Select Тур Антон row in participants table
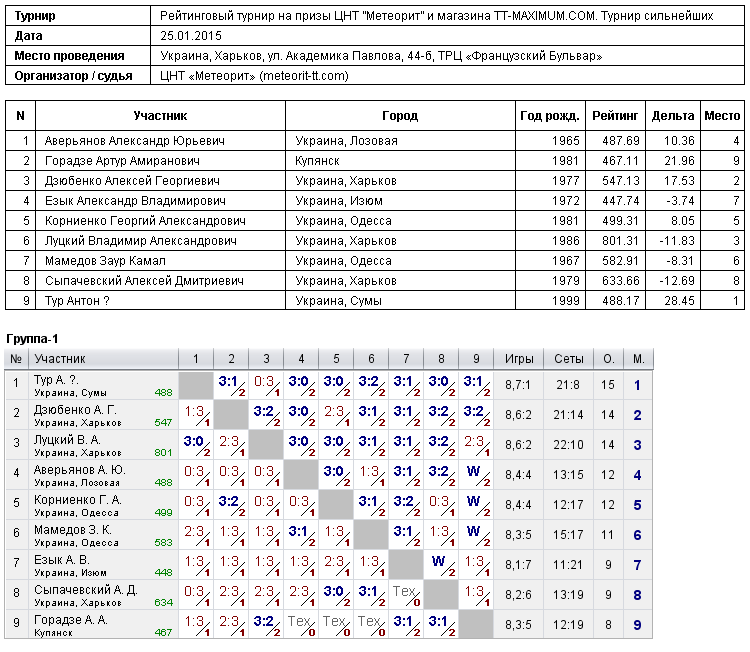Viewport: 750px width, 652px height. click(x=375, y=300)
